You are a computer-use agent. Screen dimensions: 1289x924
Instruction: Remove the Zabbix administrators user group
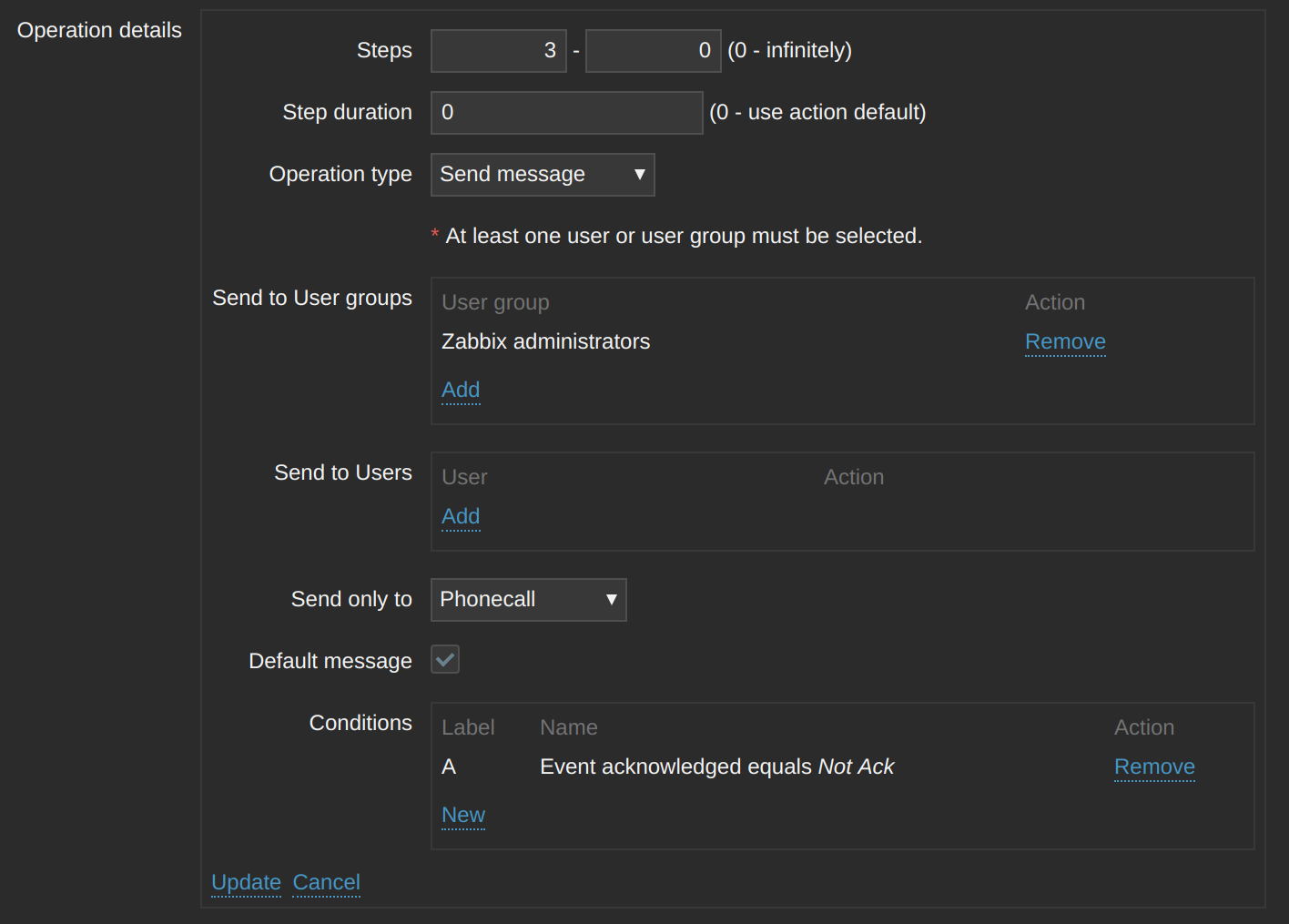pyautogui.click(x=1064, y=342)
